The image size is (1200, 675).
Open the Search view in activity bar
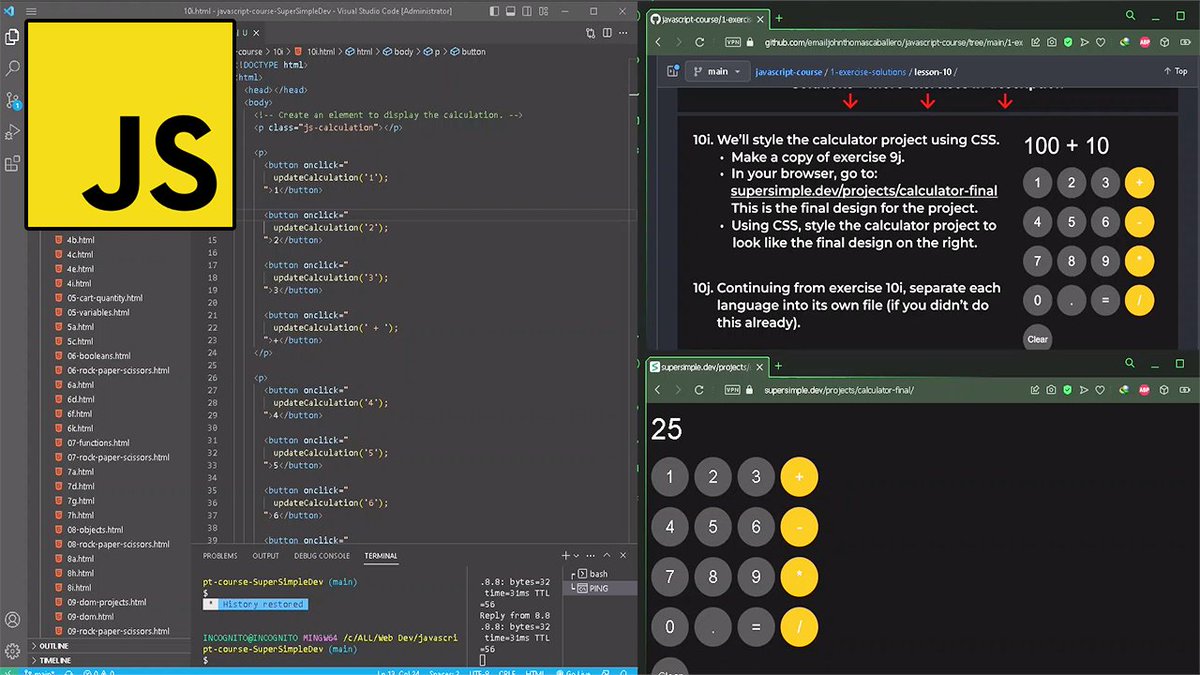pyautogui.click(x=13, y=68)
